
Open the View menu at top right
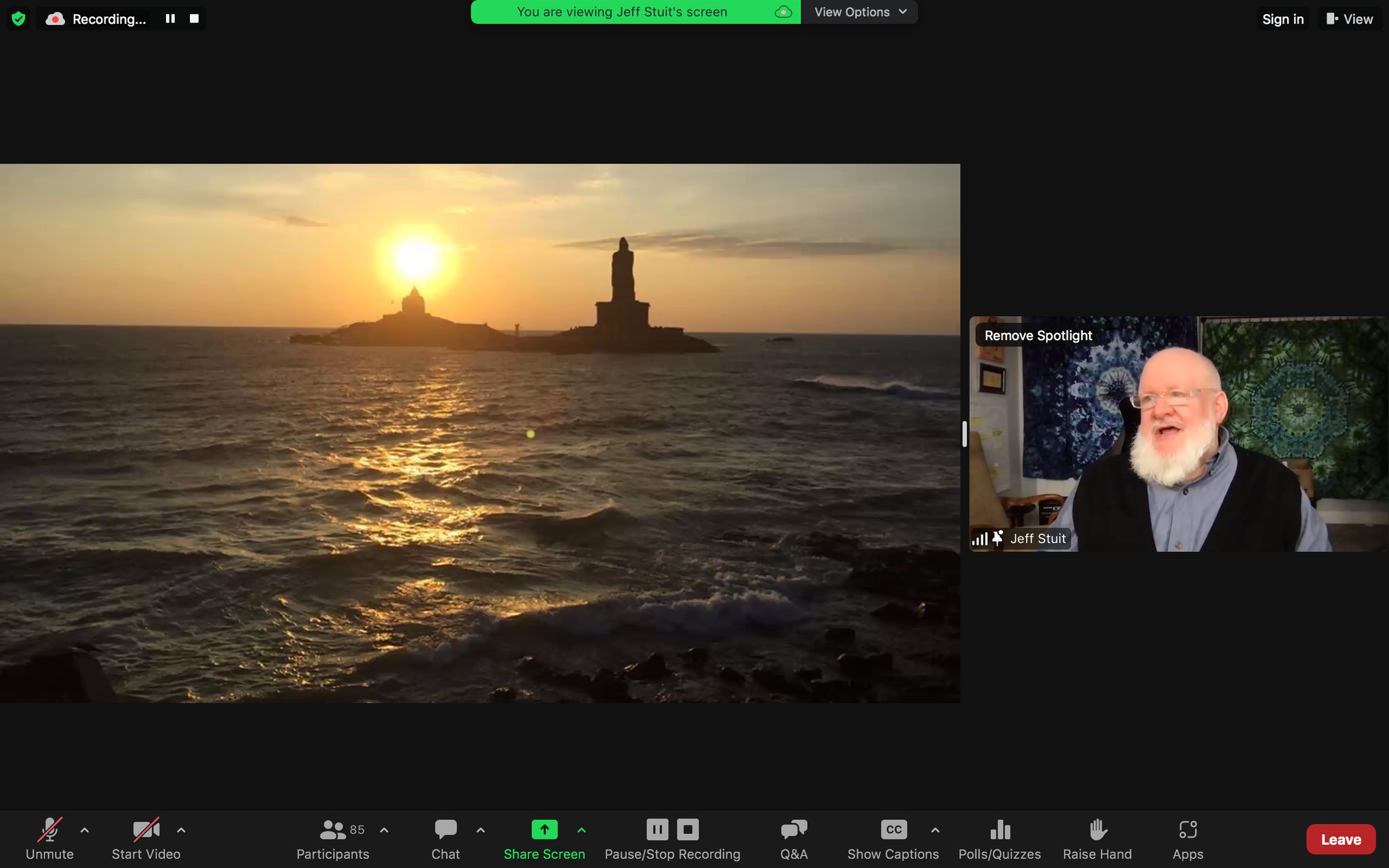(x=1350, y=19)
